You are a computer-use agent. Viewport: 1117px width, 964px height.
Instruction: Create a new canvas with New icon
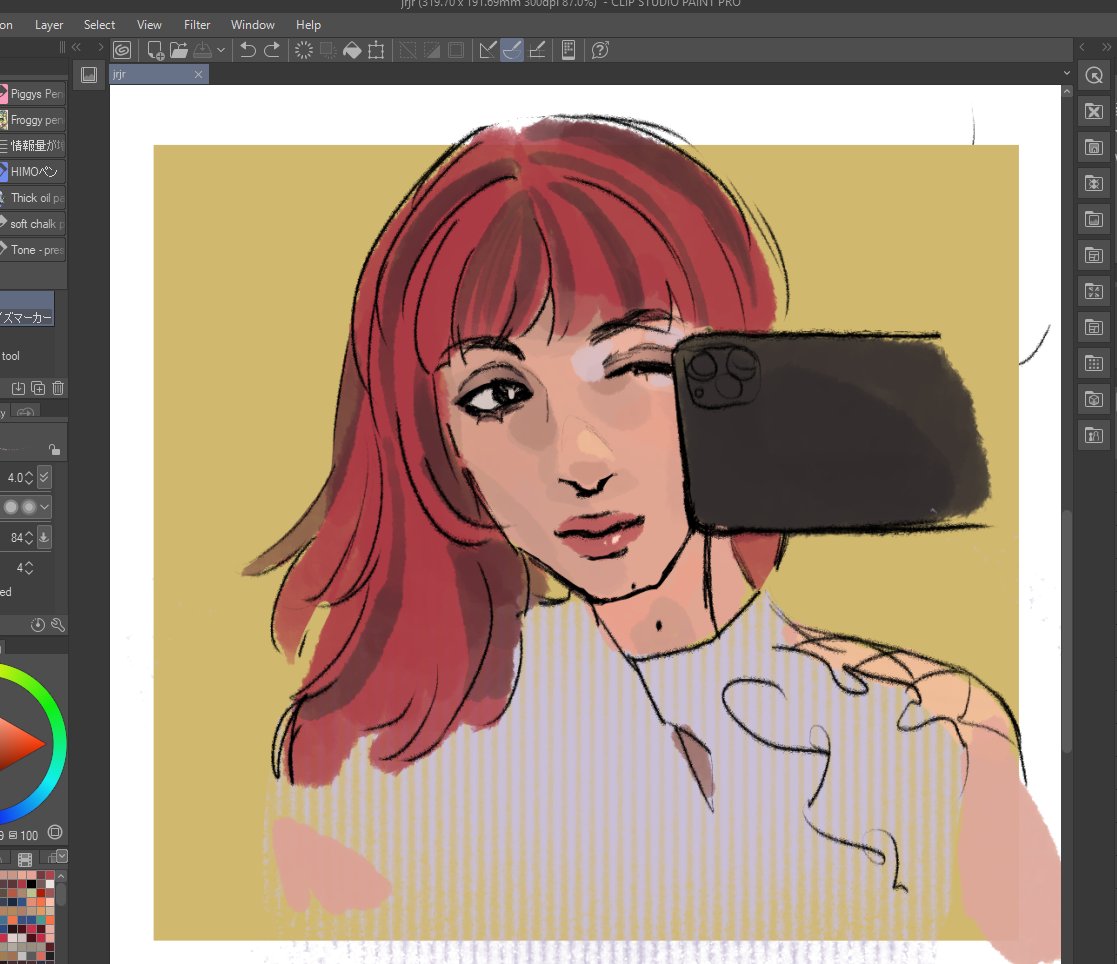click(155, 50)
